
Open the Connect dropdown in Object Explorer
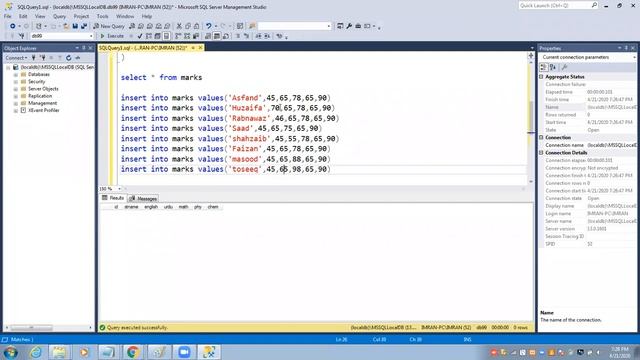pos(16,58)
